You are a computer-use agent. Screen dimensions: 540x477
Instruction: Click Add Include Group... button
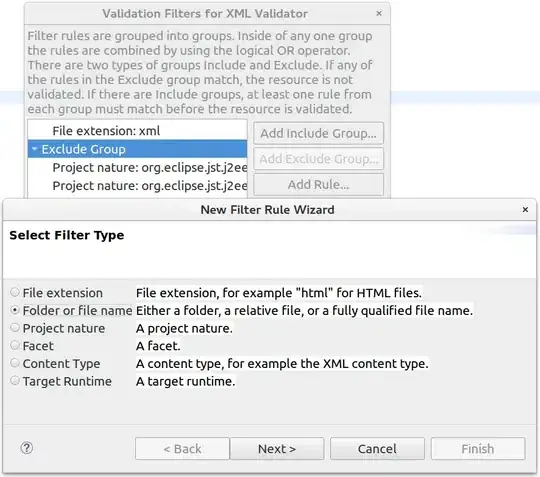pos(319,133)
